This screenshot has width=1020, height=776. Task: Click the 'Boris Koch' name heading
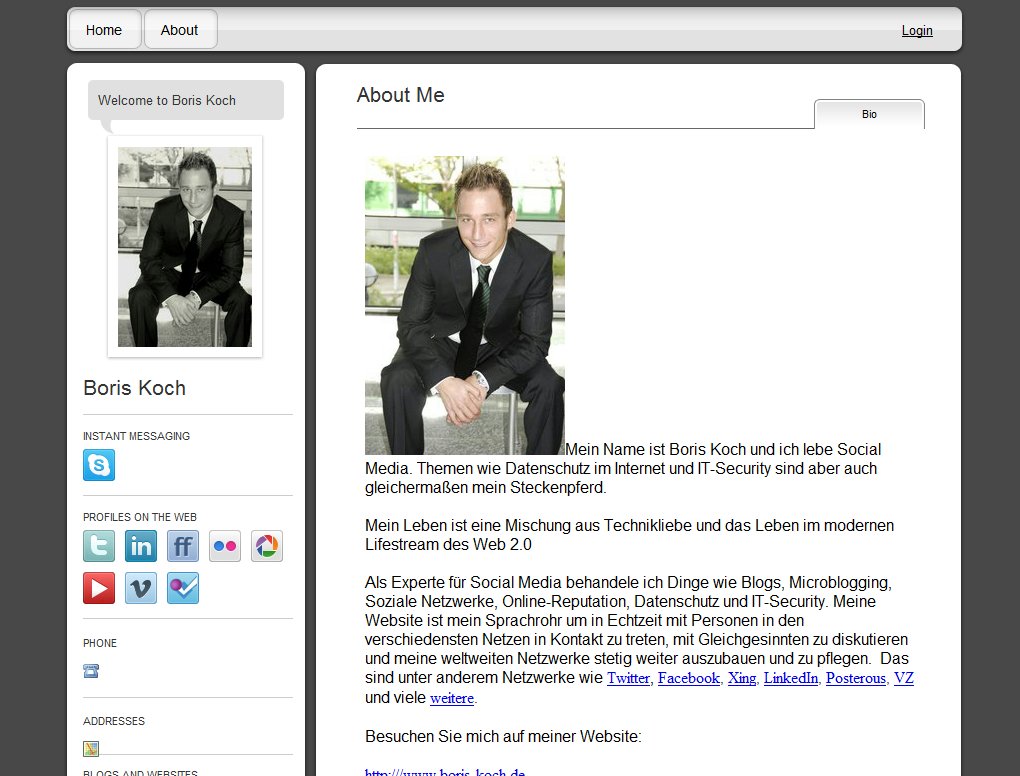pos(135,388)
